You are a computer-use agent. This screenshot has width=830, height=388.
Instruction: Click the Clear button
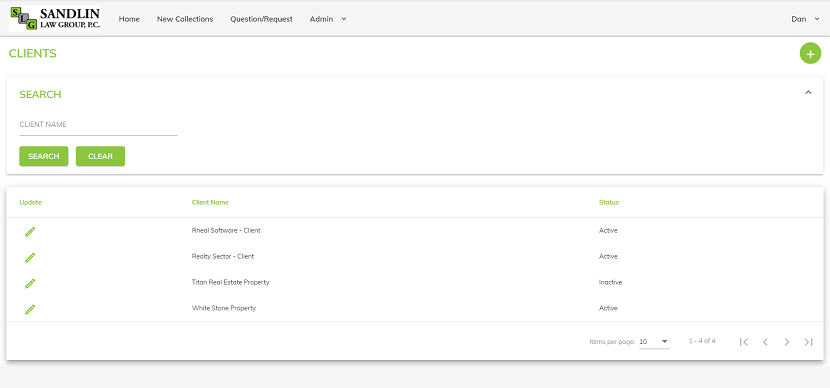click(101, 156)
